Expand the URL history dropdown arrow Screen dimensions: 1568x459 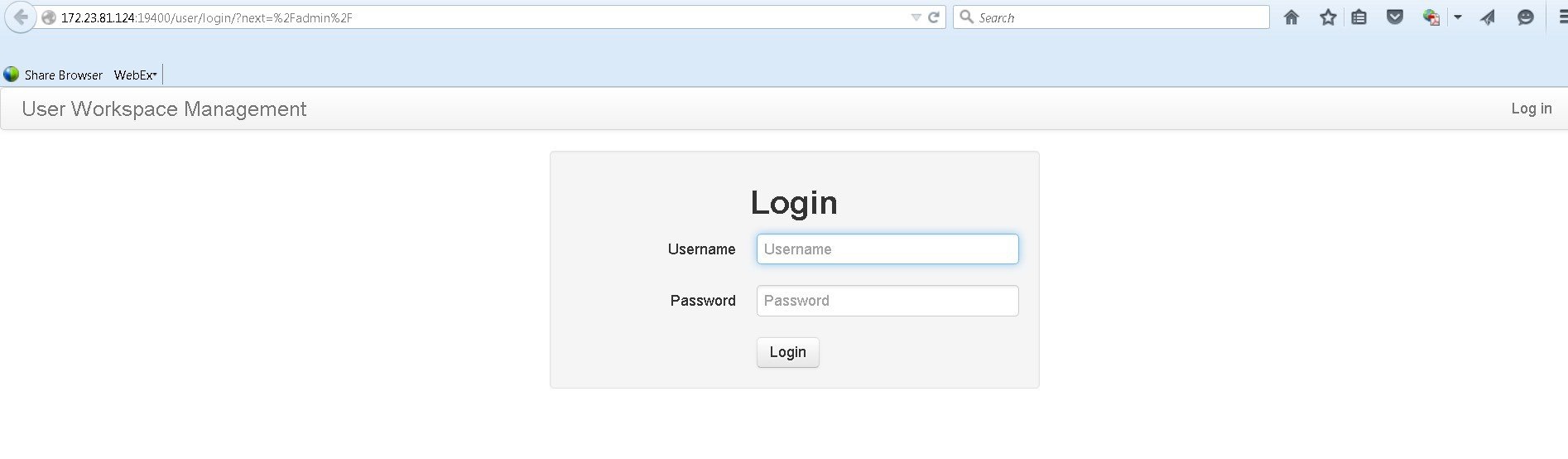tap(916, 17)
